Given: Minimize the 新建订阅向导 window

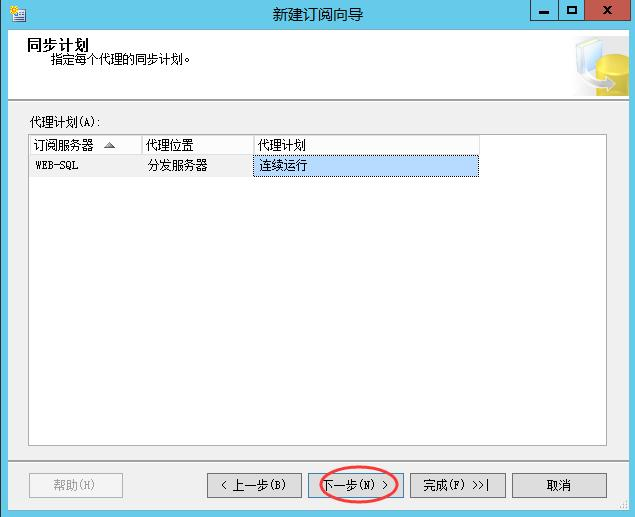Looking at the screenshot, I should [543, 12].
